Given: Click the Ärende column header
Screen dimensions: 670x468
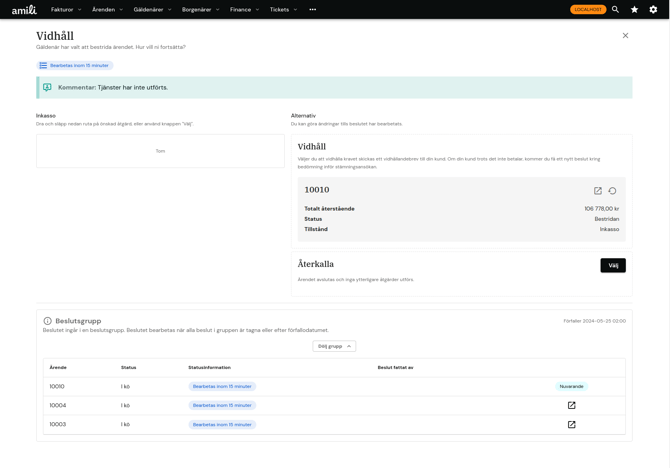Looking at the screenshot, I should [x=58, y=368].
